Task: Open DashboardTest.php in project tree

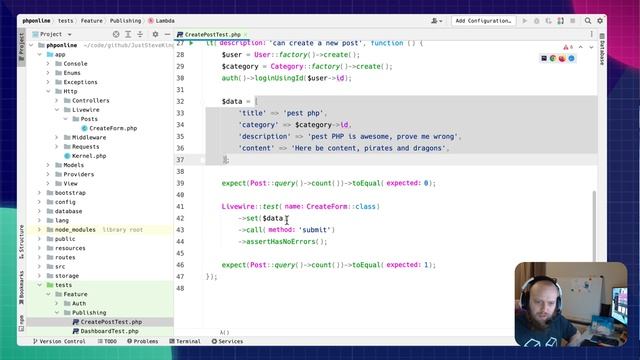Action: tap(105, 331)
